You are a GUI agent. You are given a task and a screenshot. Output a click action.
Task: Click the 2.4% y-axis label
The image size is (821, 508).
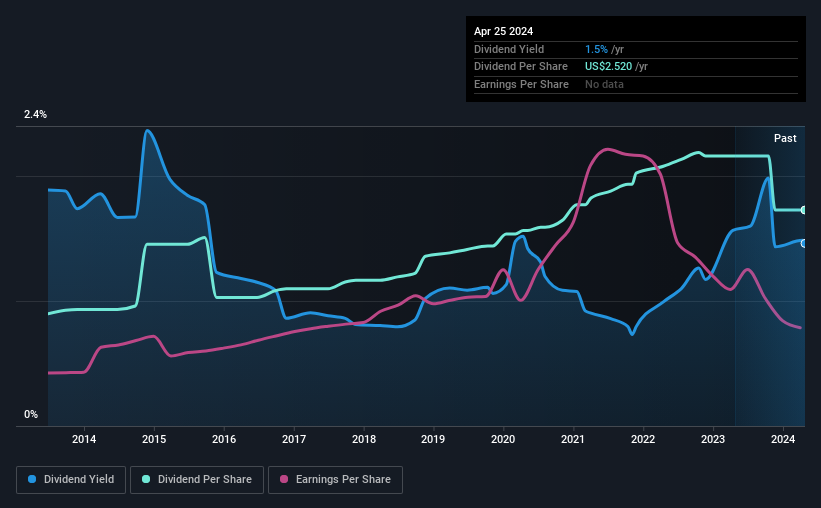tap(35, 114)
